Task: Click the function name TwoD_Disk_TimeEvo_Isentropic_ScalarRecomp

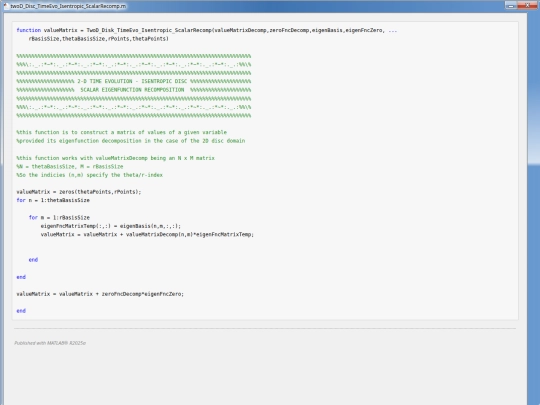Action: pyautogui.click(x=149, y=30)
